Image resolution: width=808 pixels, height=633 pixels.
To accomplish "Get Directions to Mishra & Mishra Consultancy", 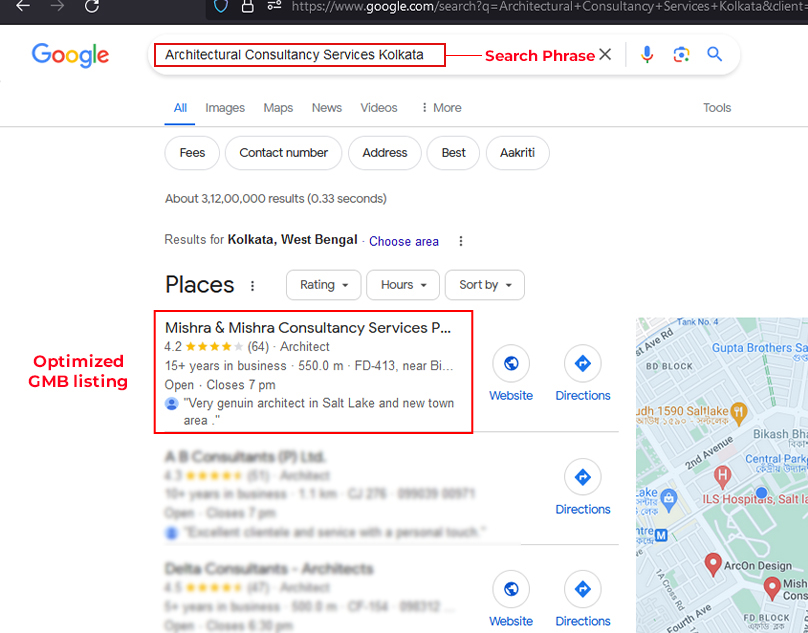I will point(583,374).
